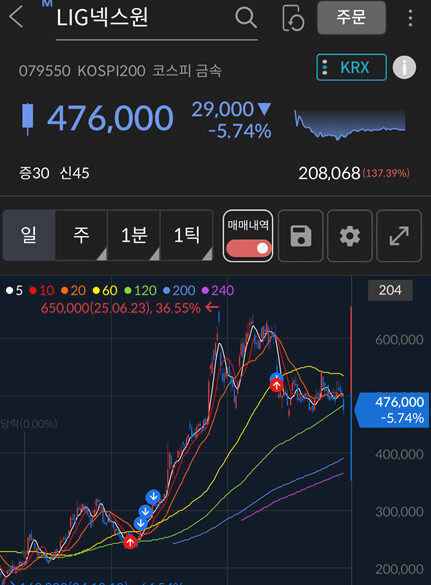Tap the 300,000 price axis label
431x585 pixels.
(x=399, y=512)
